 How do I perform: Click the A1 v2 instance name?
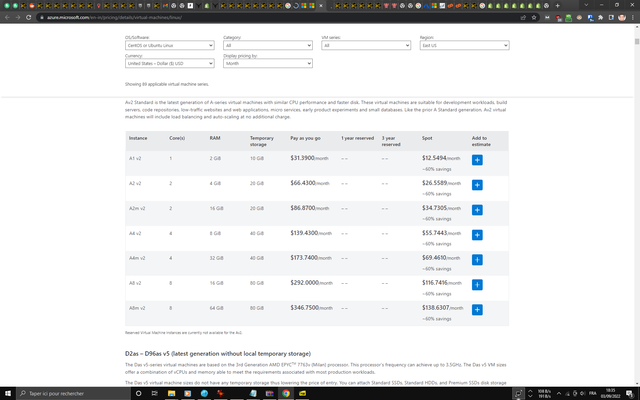(x=135, y=158)
